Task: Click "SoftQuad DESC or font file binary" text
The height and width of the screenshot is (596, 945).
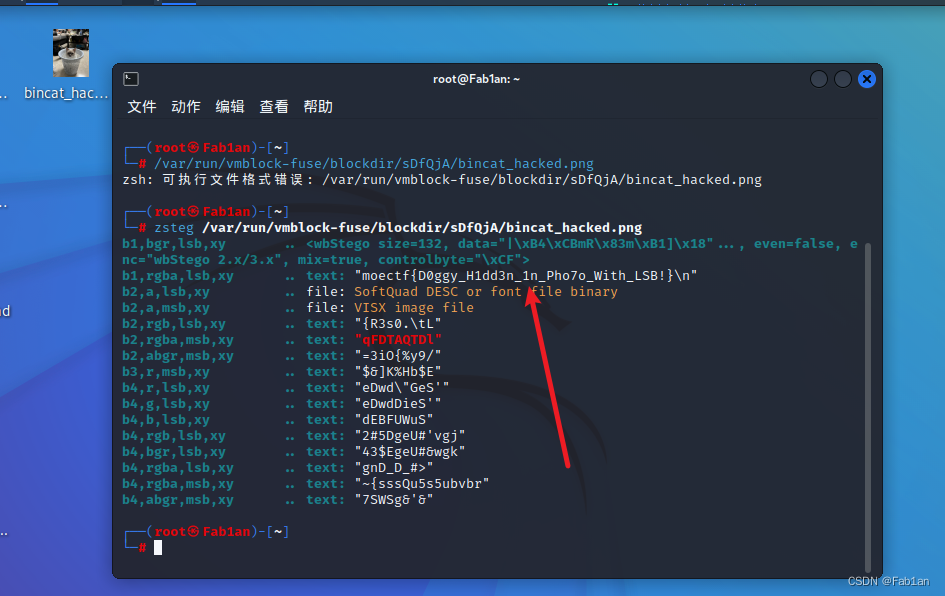Action: [486, 292]
